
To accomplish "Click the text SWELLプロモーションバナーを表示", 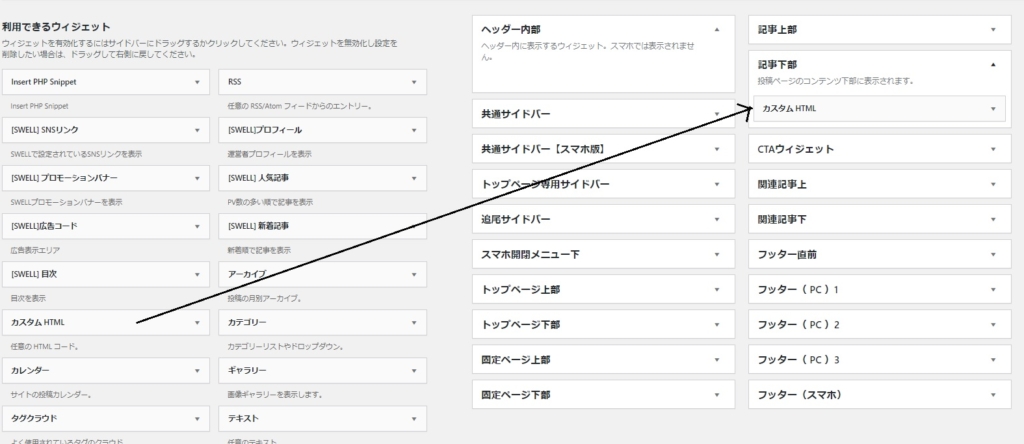I will (x=67, y=202).
